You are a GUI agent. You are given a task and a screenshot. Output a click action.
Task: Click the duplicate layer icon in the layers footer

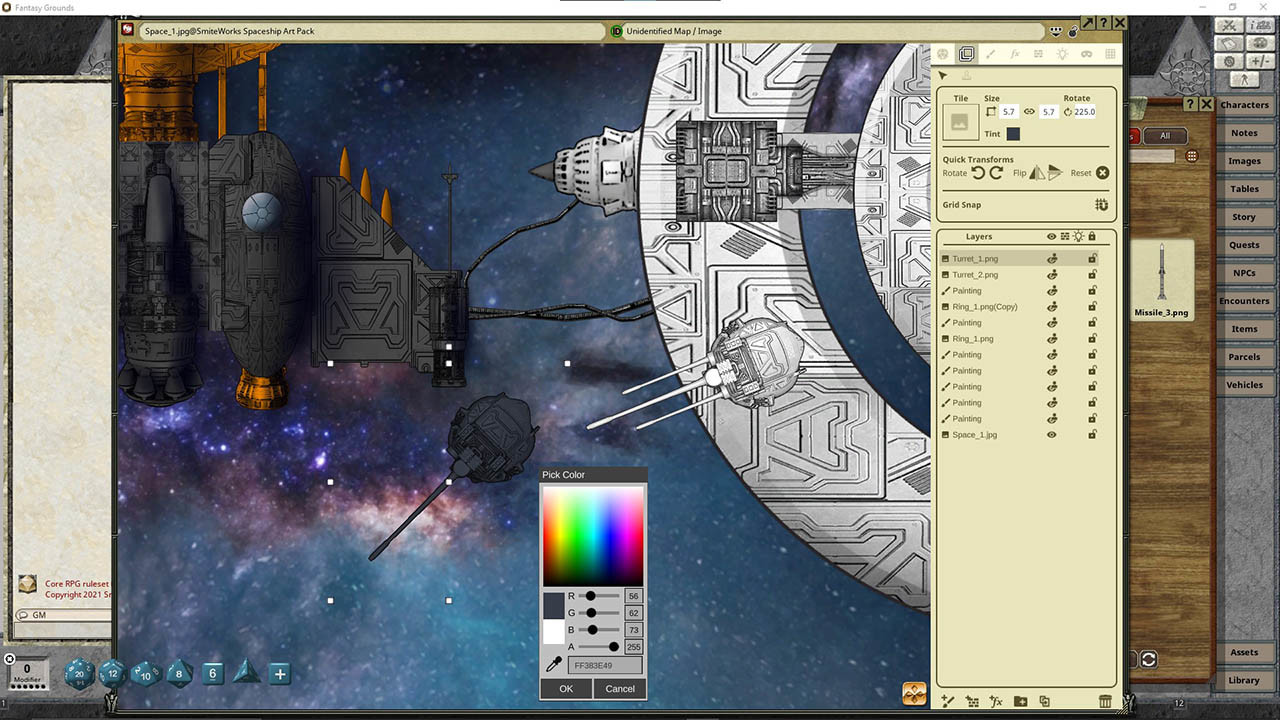[x=1045, y=701]
